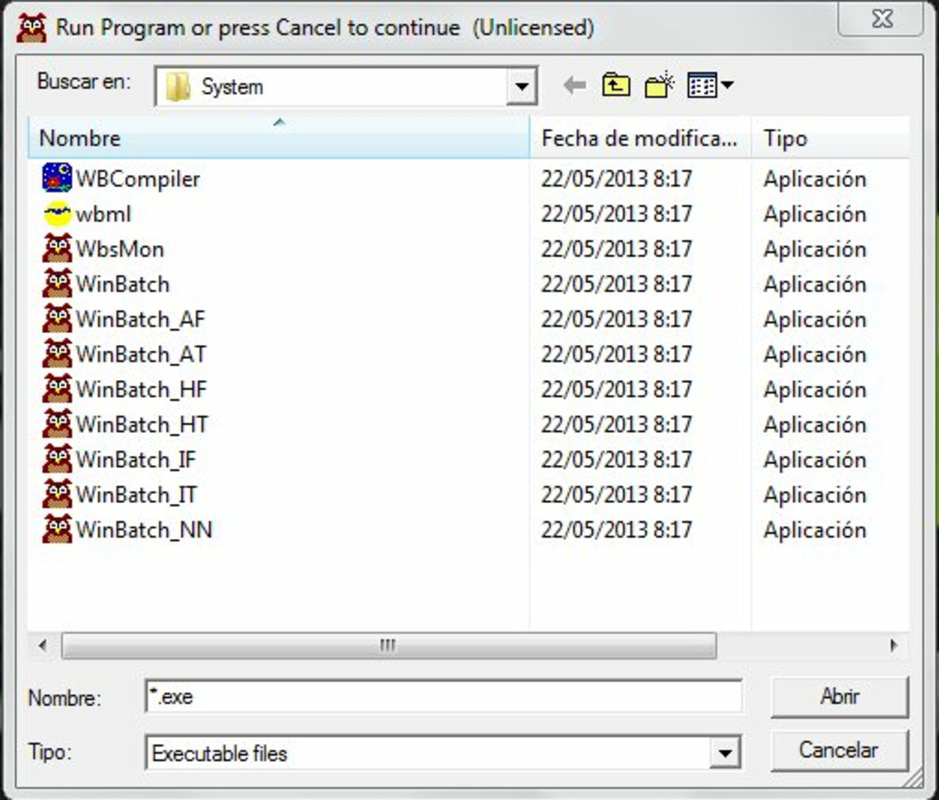
Task: Select the WinBatch_AF file name
Action: click(x=141, y=319)
